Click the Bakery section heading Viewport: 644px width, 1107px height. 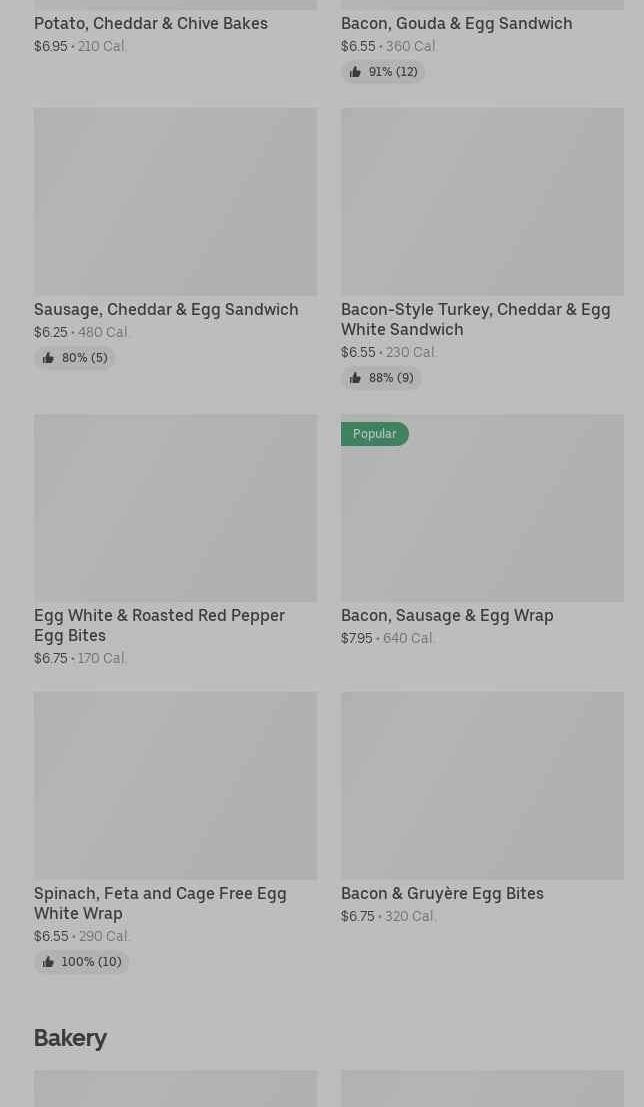[70, 1038]
